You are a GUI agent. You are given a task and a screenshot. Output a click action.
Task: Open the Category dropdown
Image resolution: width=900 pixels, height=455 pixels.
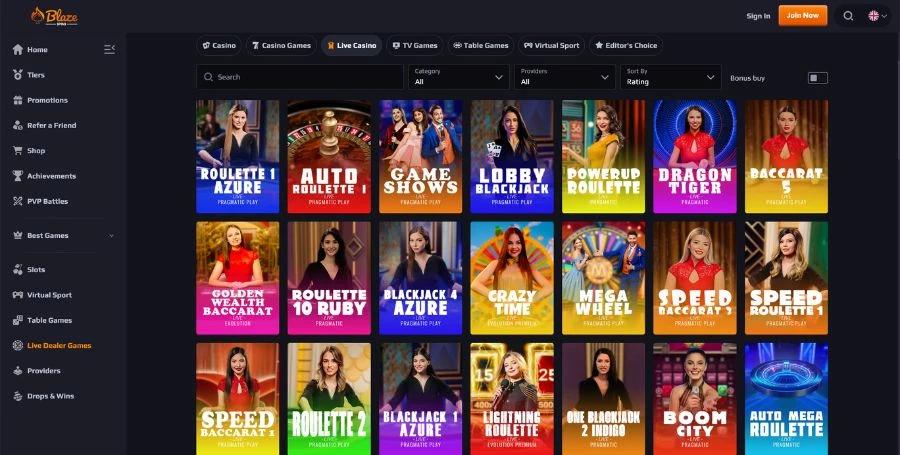click(x=459, y=77)
